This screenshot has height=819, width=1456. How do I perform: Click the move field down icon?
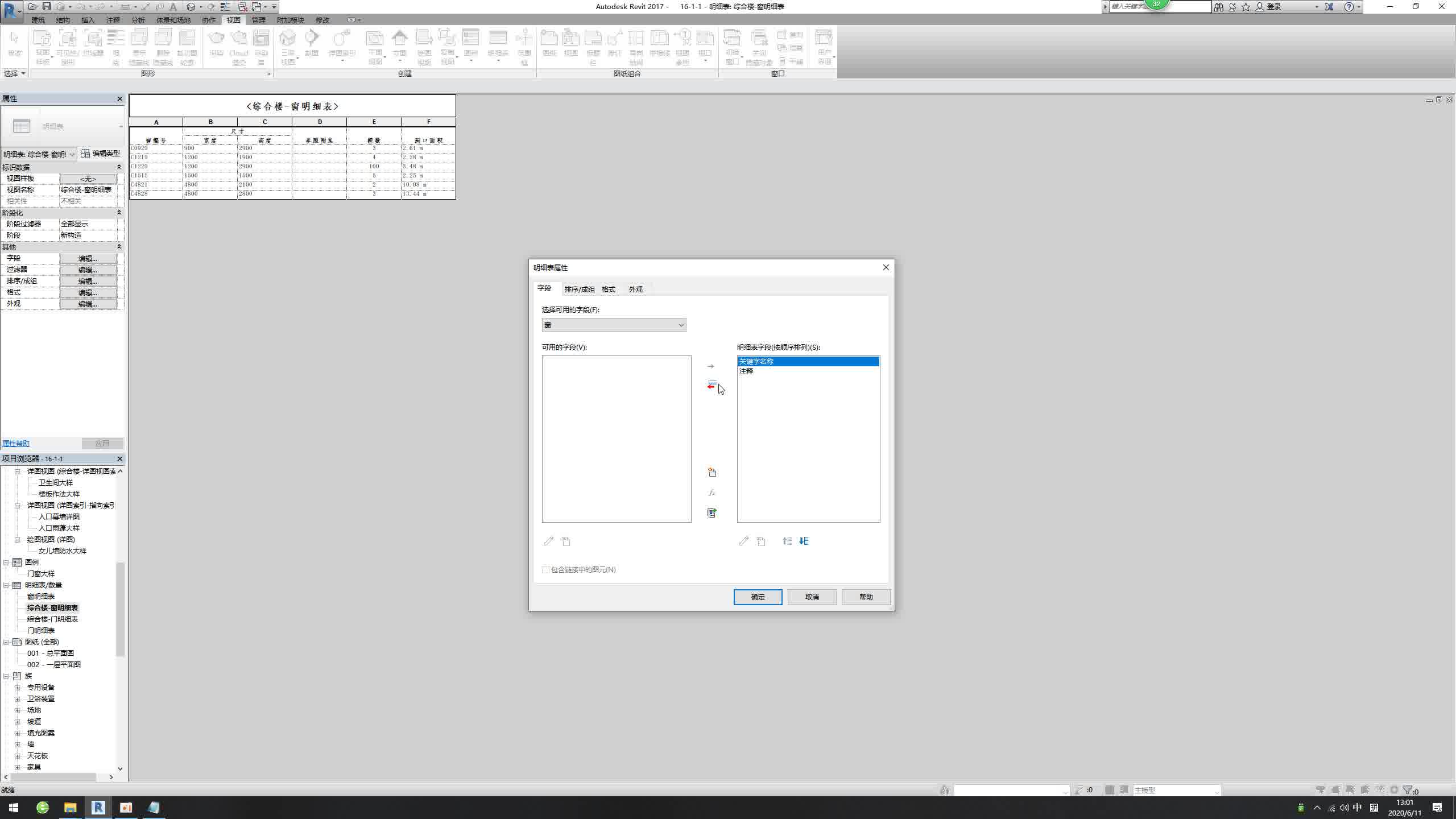pyautogui.click(x=804, y=541)
